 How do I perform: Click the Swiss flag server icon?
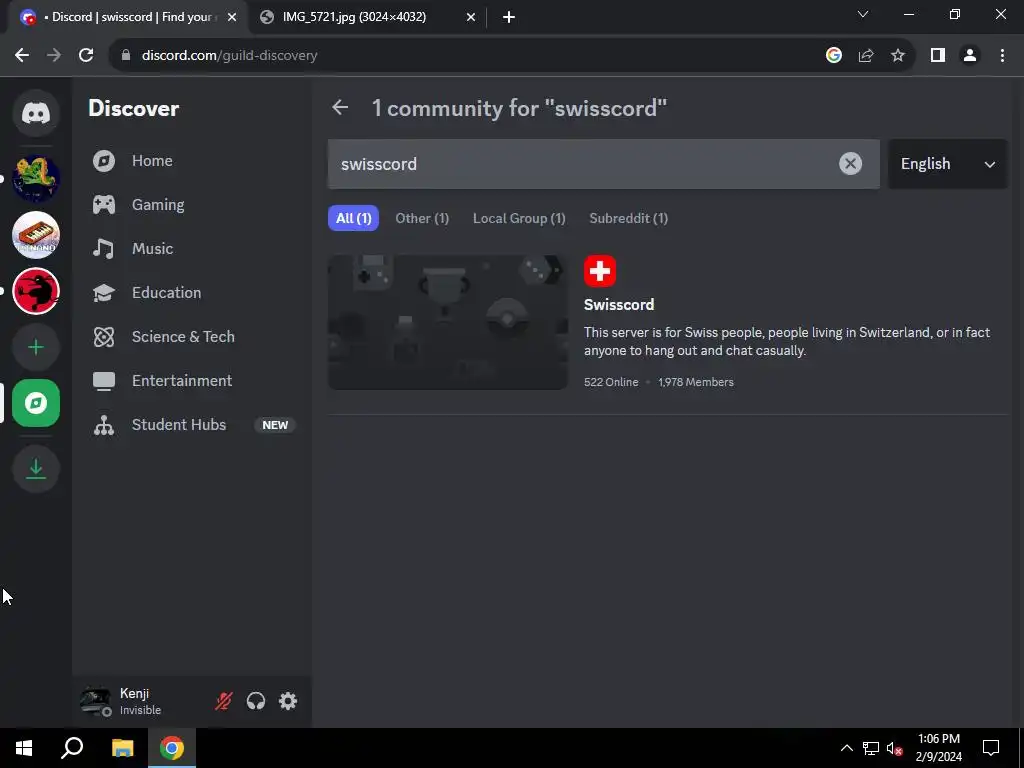coord(600,271)
